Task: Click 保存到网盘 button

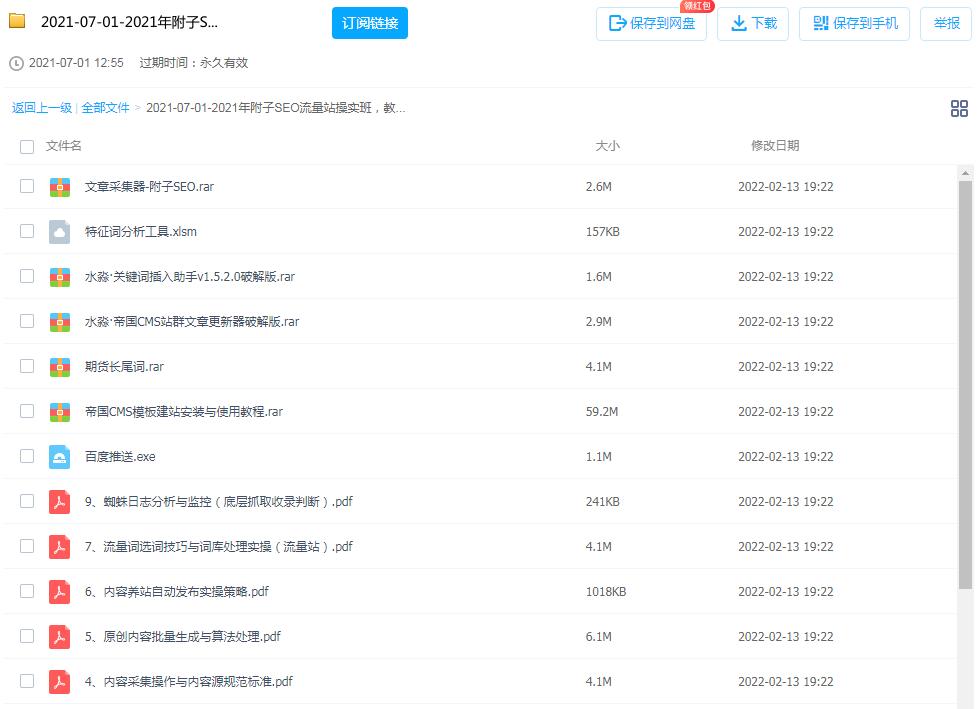Action: [x=651, y=24]
